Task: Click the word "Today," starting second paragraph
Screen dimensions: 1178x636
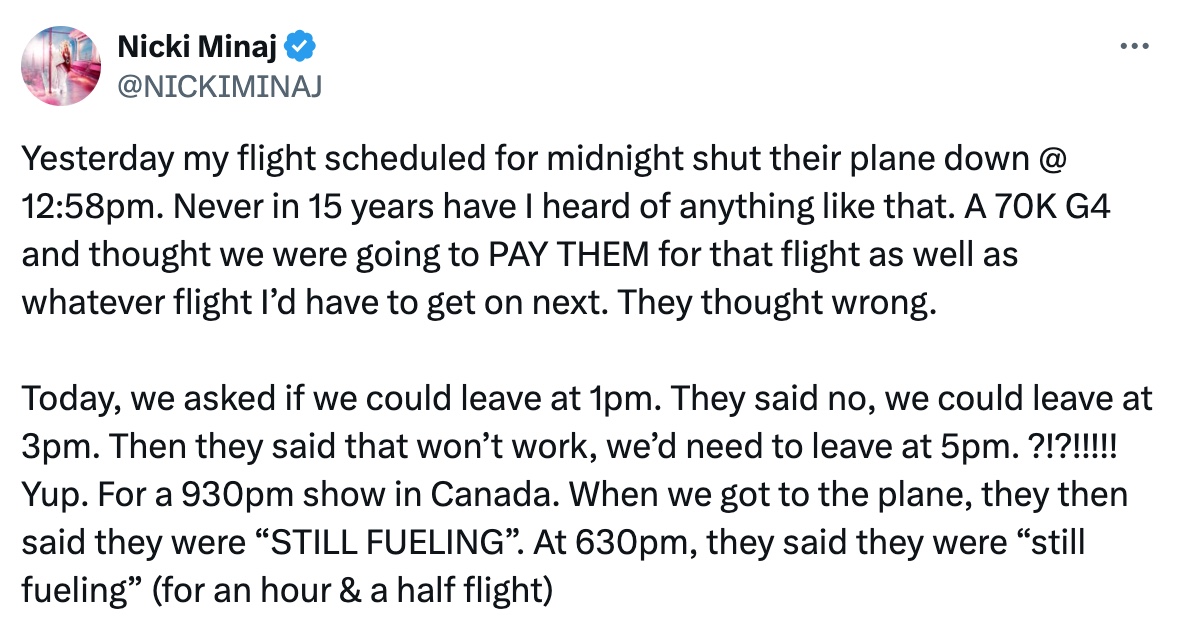Action: click(x=71, y=399)
